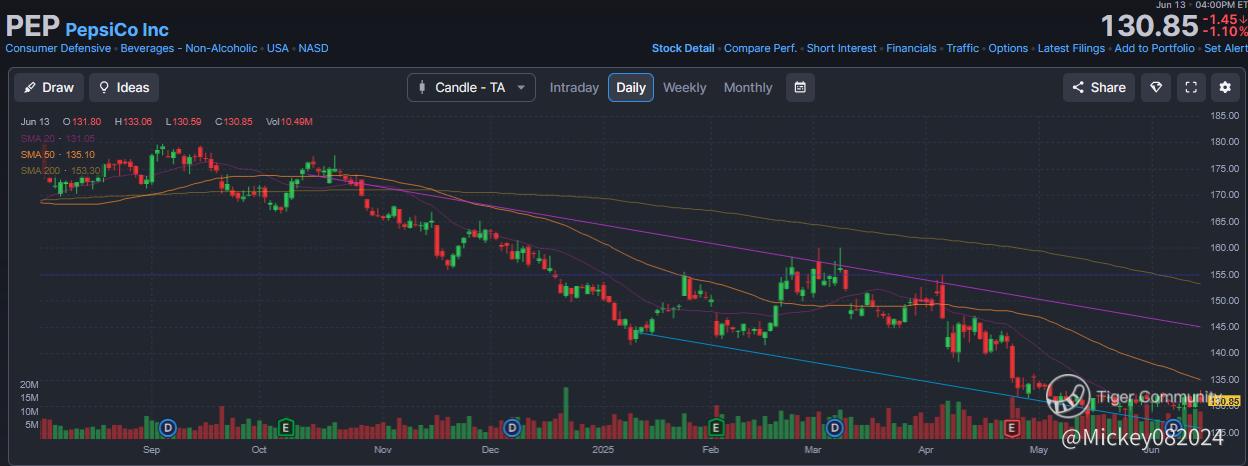This screenshot has height=466, width=1248.
Task: Select the SMA 50 indicator label
Action: click(x=58, y=155)
